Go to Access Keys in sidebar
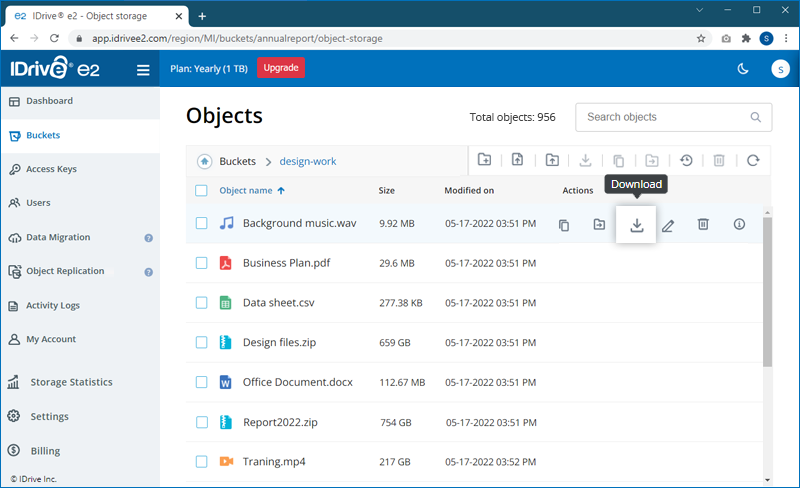 pyautogui.click(x=51, y=169)
